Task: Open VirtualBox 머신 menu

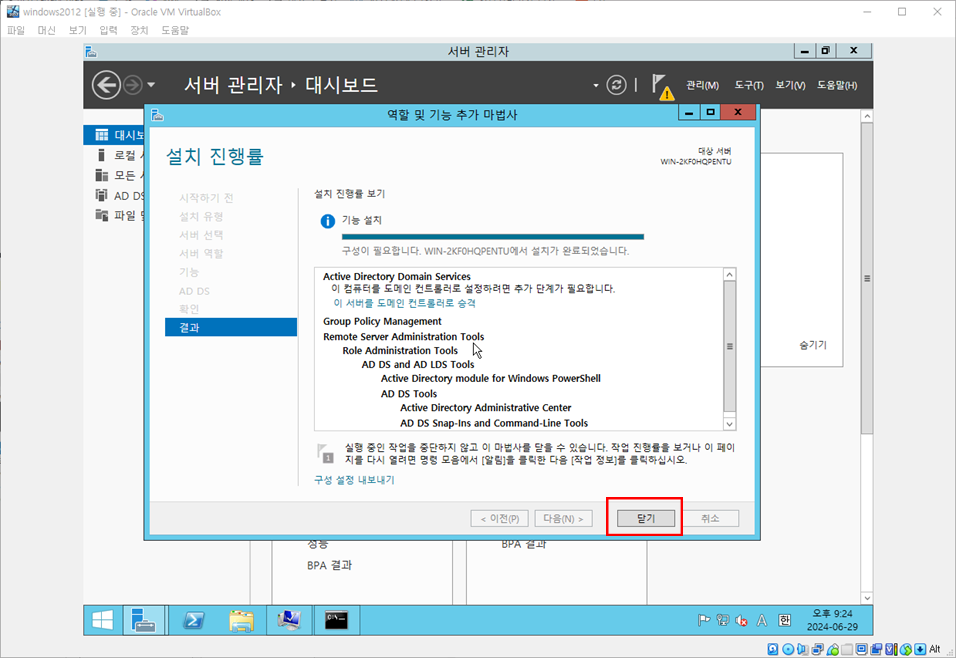Action: (x=46, y=30)
